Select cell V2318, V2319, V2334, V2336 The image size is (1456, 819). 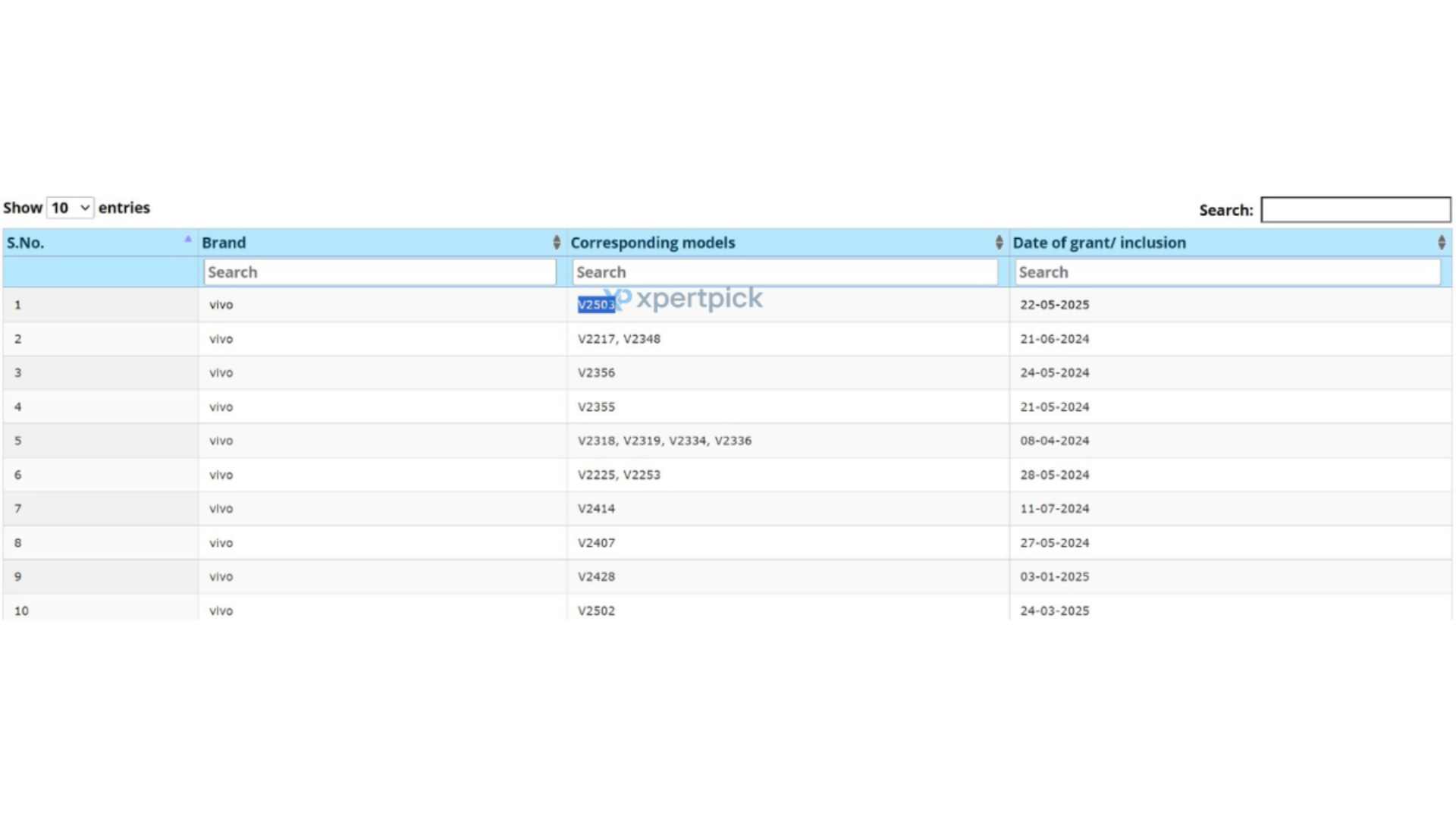(x=664, y=441)
